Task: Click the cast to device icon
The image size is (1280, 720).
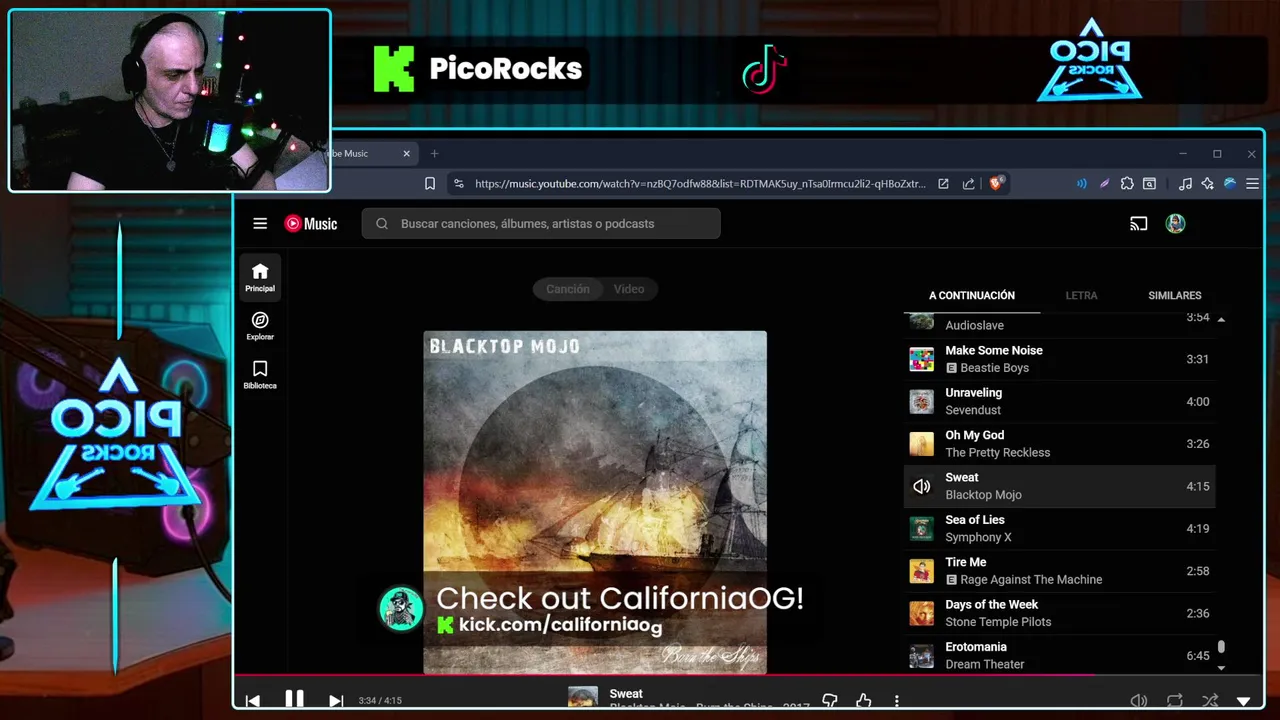Action: pyautogui.click(x=1138, y=224)
